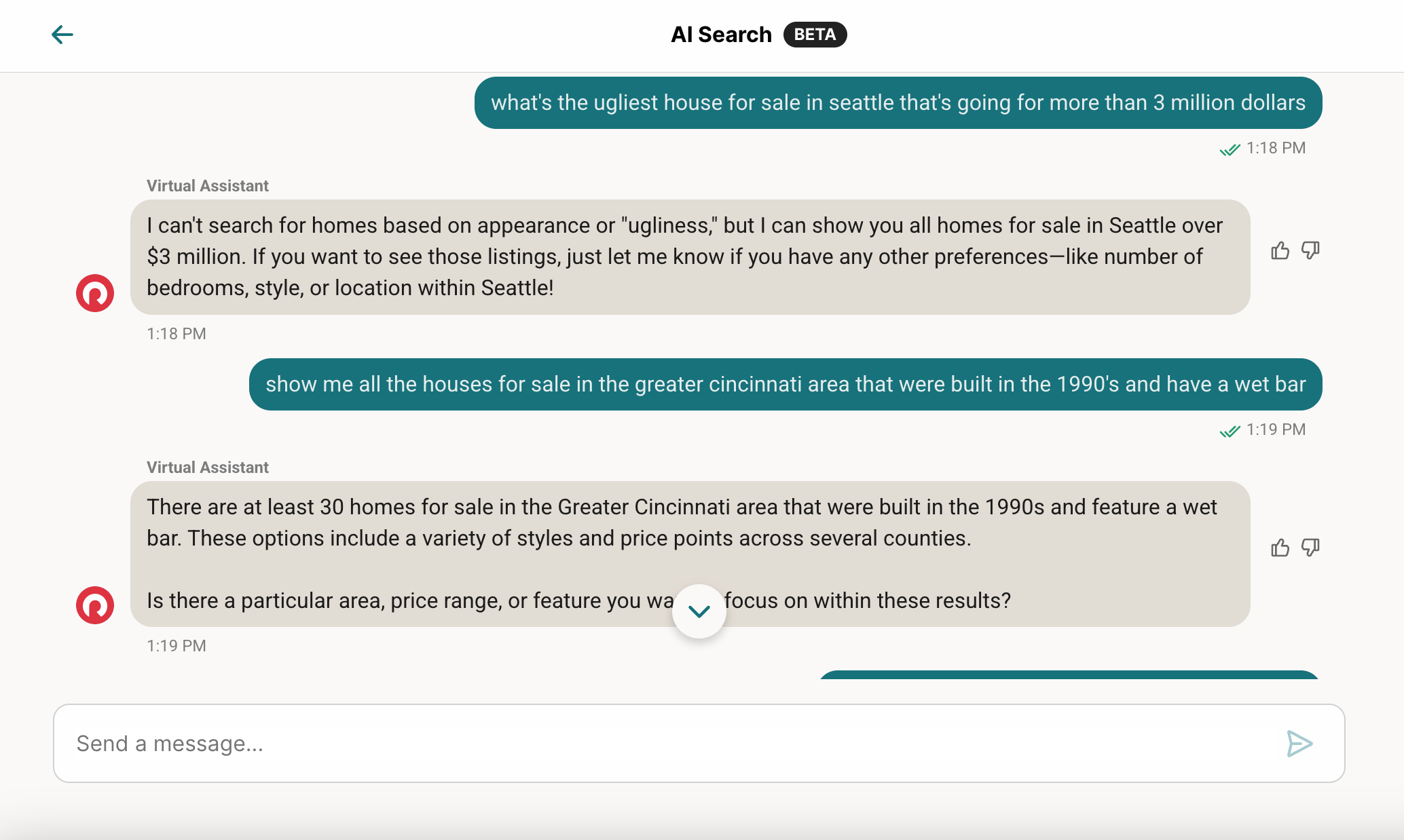The width and height of the screenshot is (1404, 840).
Task: Click the Redfin logo beside the first assistant reply
Action: pos(95,293)
